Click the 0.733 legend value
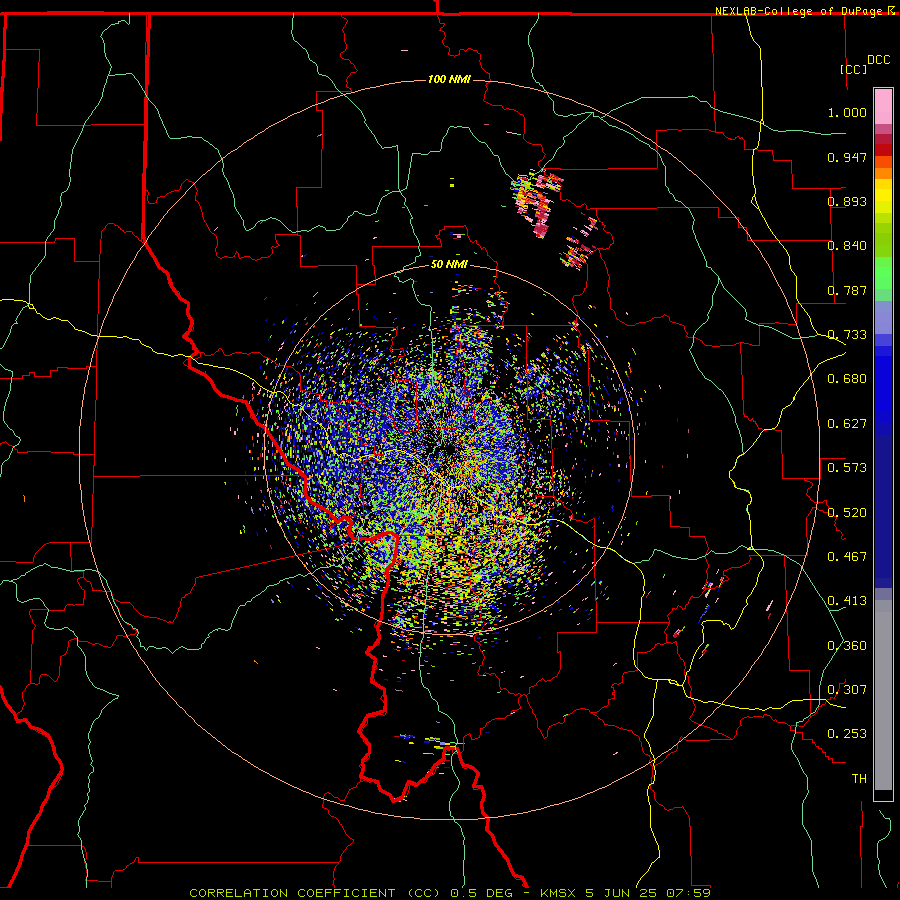 pos(847,335)
